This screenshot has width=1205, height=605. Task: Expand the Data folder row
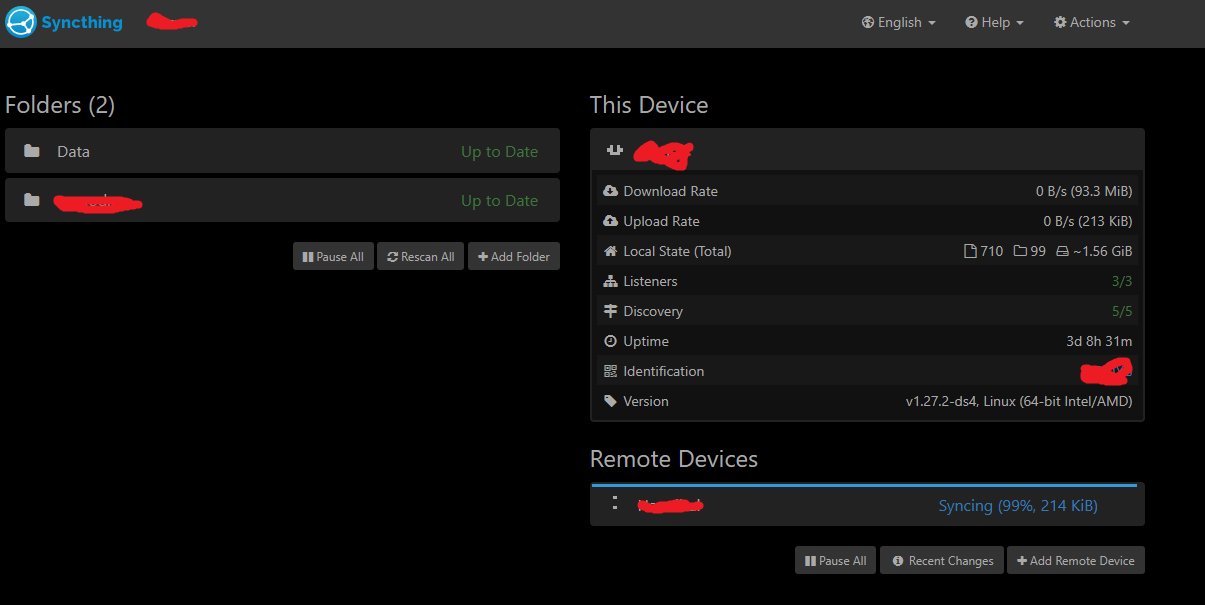(282, 151)
